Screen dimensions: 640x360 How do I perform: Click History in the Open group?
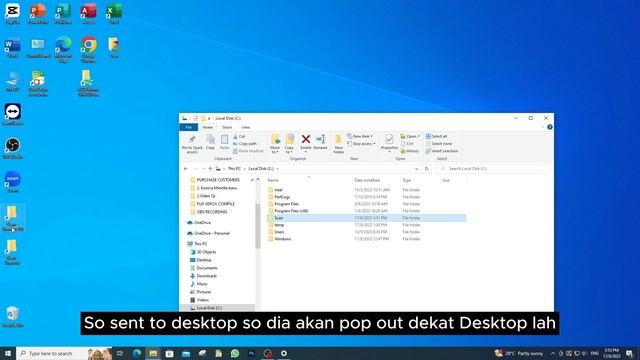[410, 151]
